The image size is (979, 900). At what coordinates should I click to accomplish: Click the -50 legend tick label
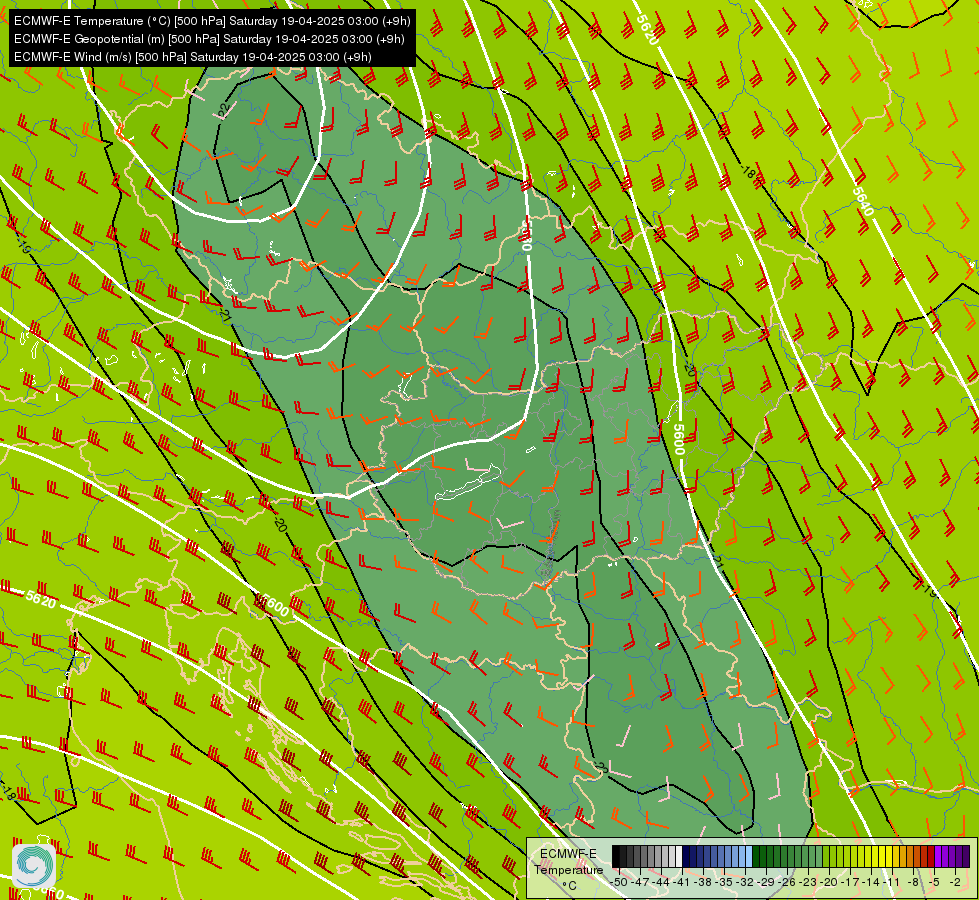tap(619, 882)
